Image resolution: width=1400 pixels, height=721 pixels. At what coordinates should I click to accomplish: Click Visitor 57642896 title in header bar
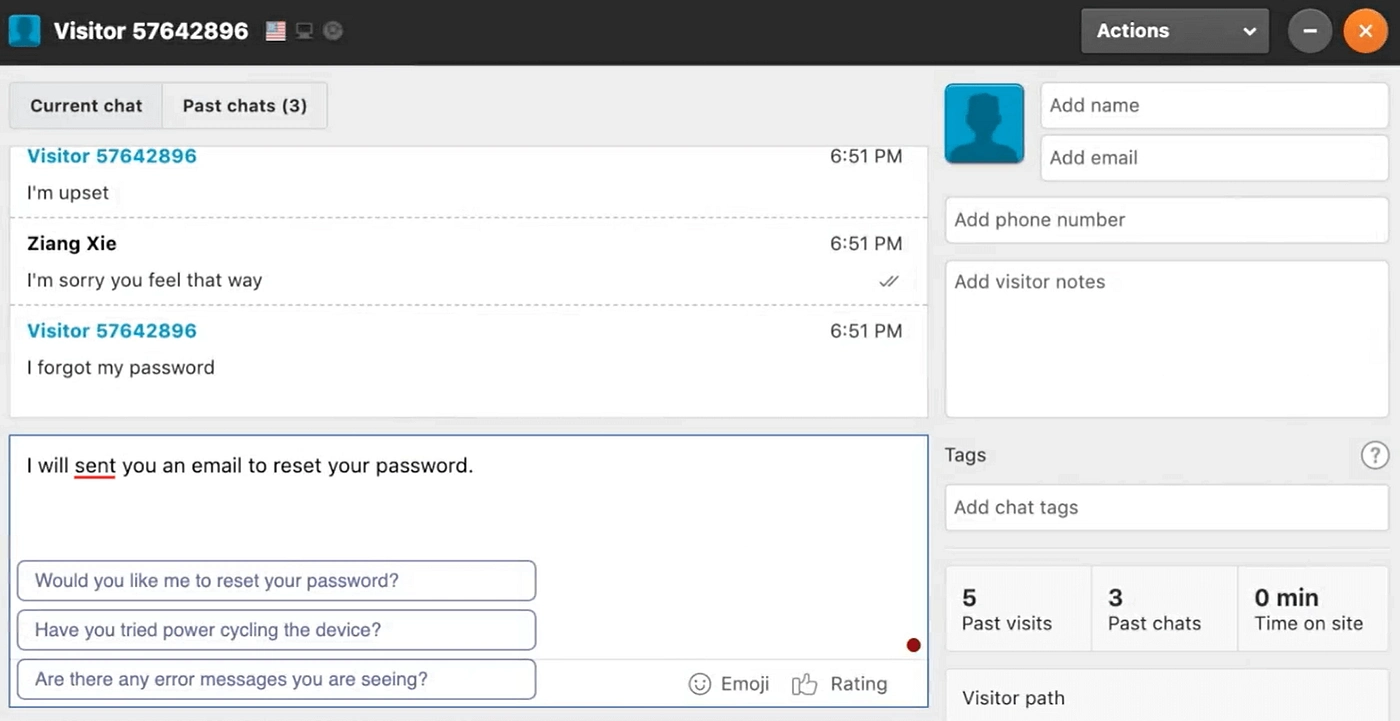[x=151, y=31]
